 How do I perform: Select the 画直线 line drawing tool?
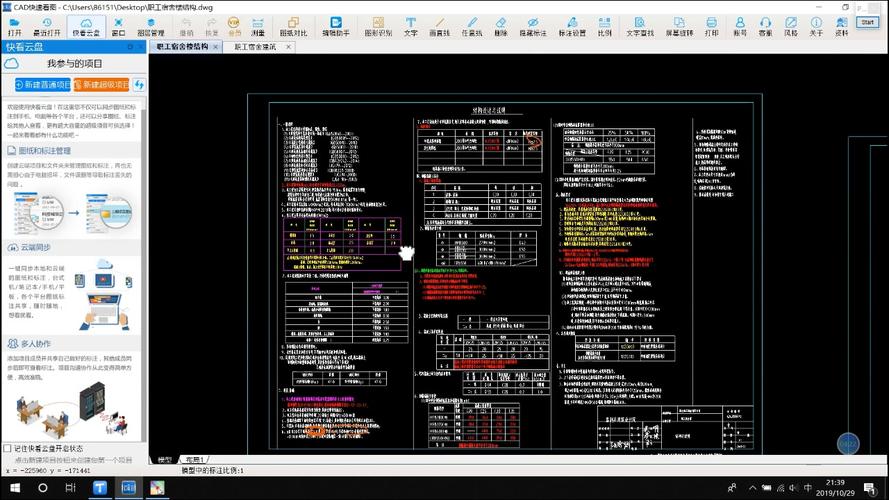(x=440, y=27)
